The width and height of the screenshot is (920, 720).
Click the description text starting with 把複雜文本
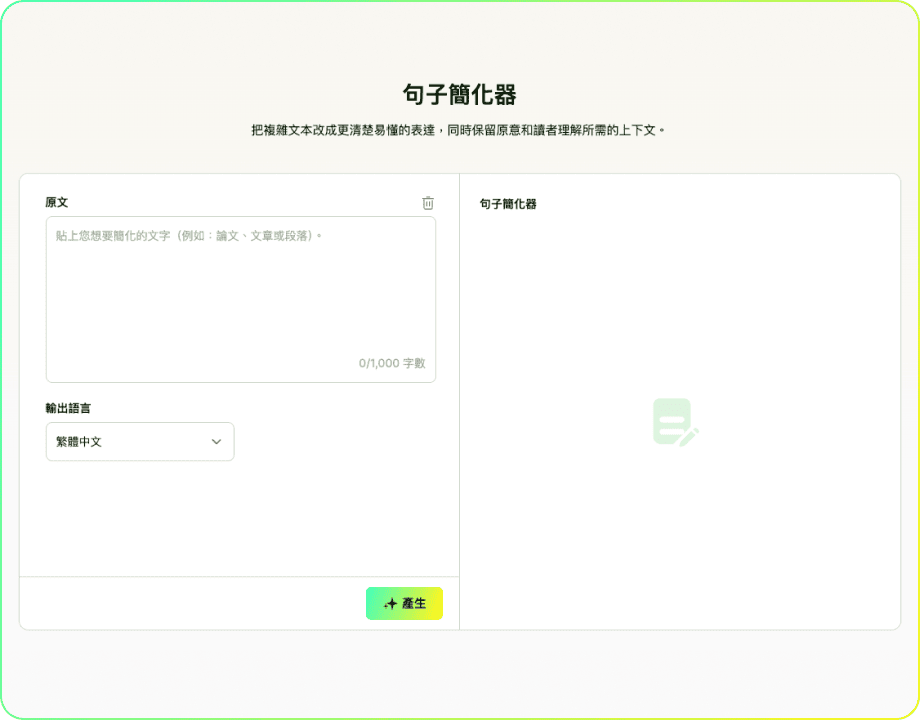point(458,130)
